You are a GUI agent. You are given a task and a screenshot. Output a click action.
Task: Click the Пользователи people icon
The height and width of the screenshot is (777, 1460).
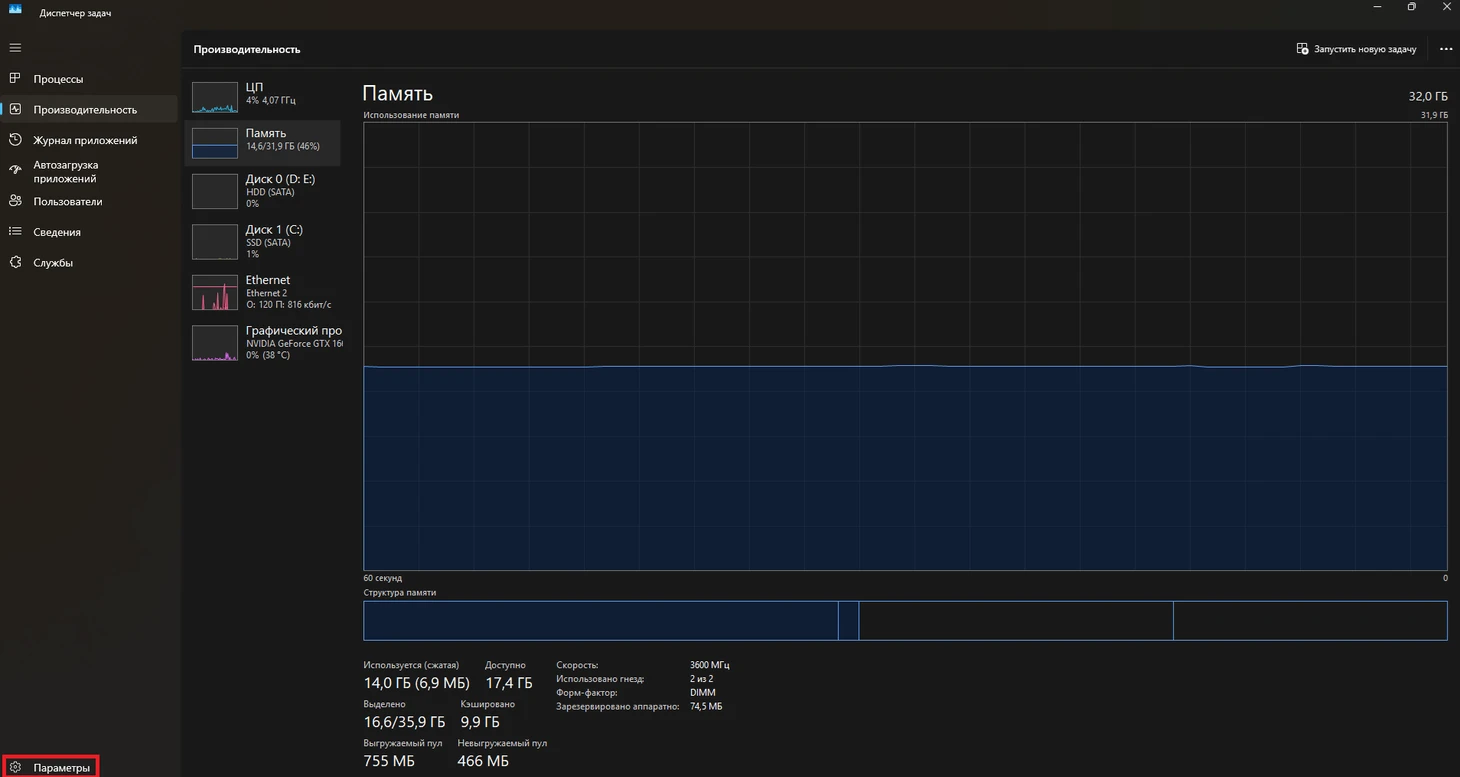pyautogui.click(x=15, y=201)
